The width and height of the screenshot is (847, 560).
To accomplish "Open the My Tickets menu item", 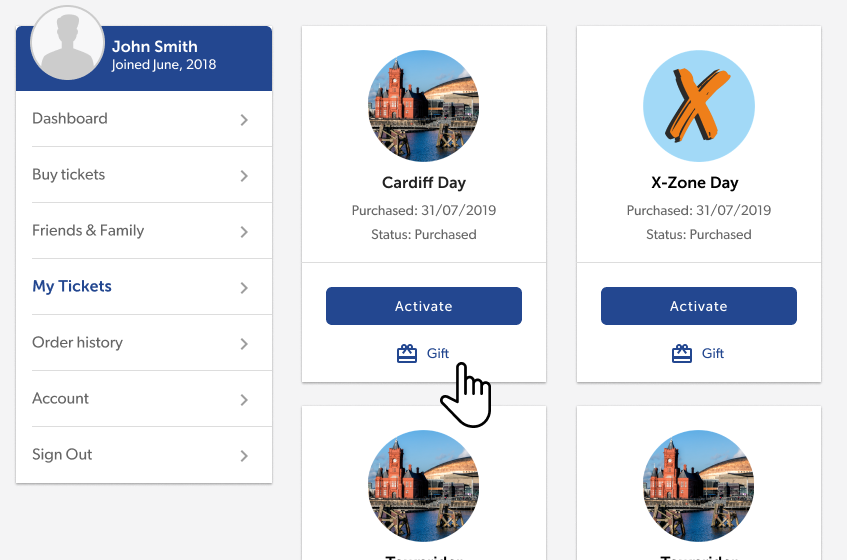I will tap(144, 287).
